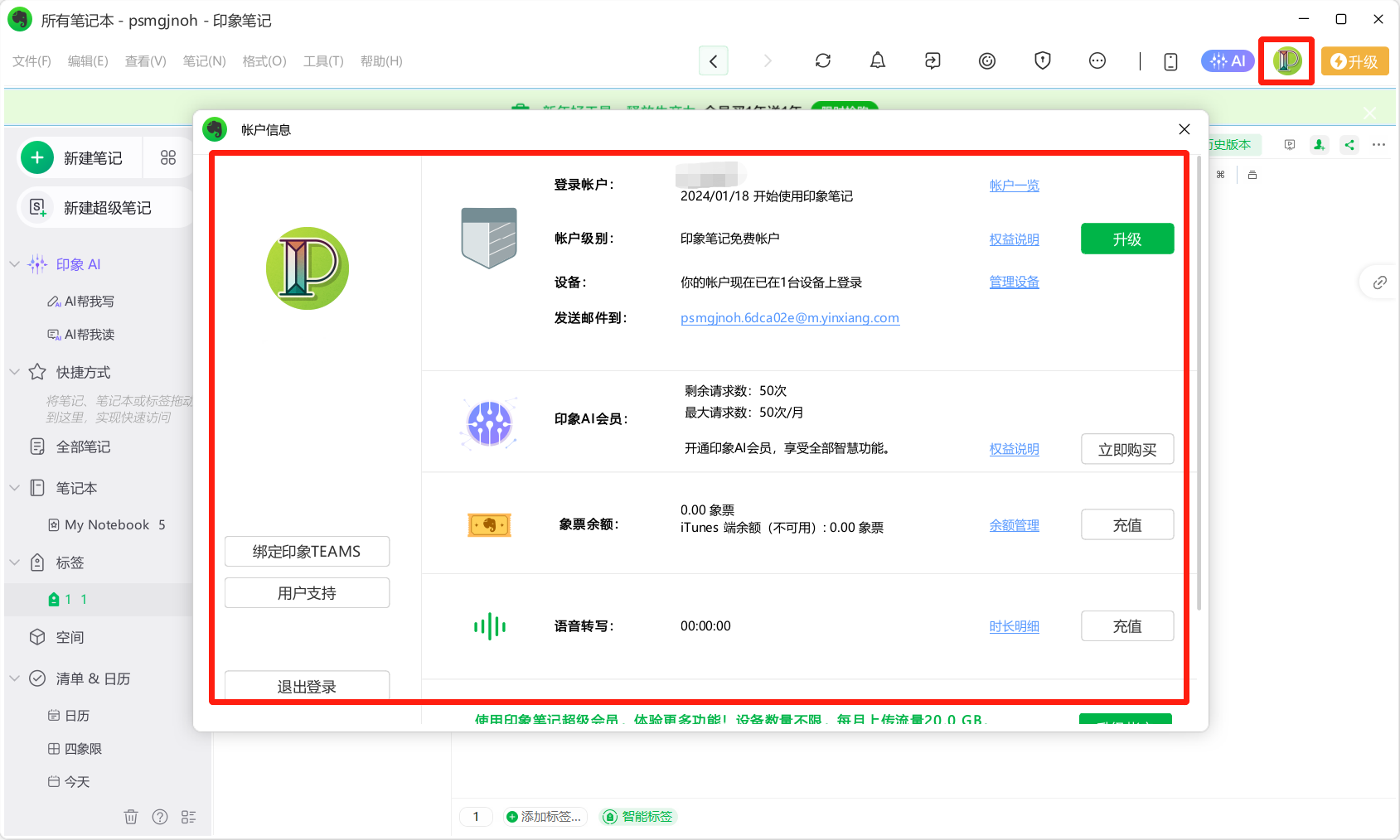Click 绑定印象TEAMS button
Screen dimensions: 1400x840
tap(307, 552)
